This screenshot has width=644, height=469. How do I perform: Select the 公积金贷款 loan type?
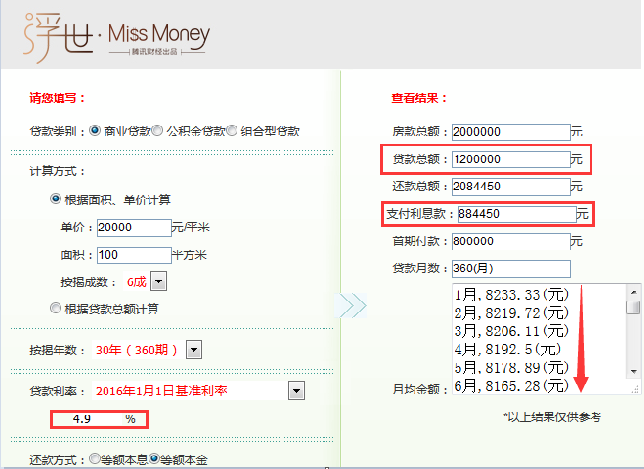click(x=158, y=130)
